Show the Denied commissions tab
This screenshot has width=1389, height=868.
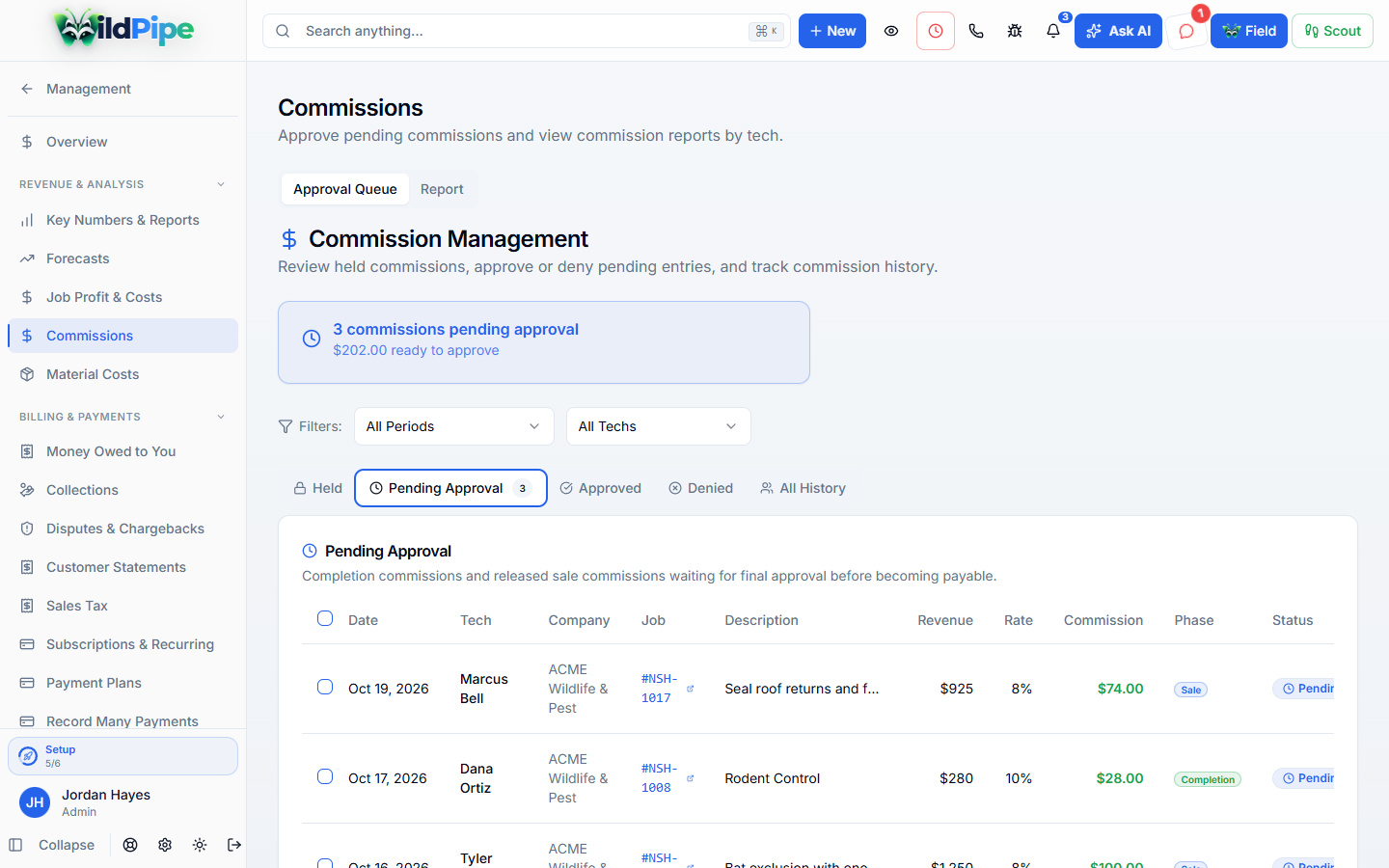pos(700,488)
